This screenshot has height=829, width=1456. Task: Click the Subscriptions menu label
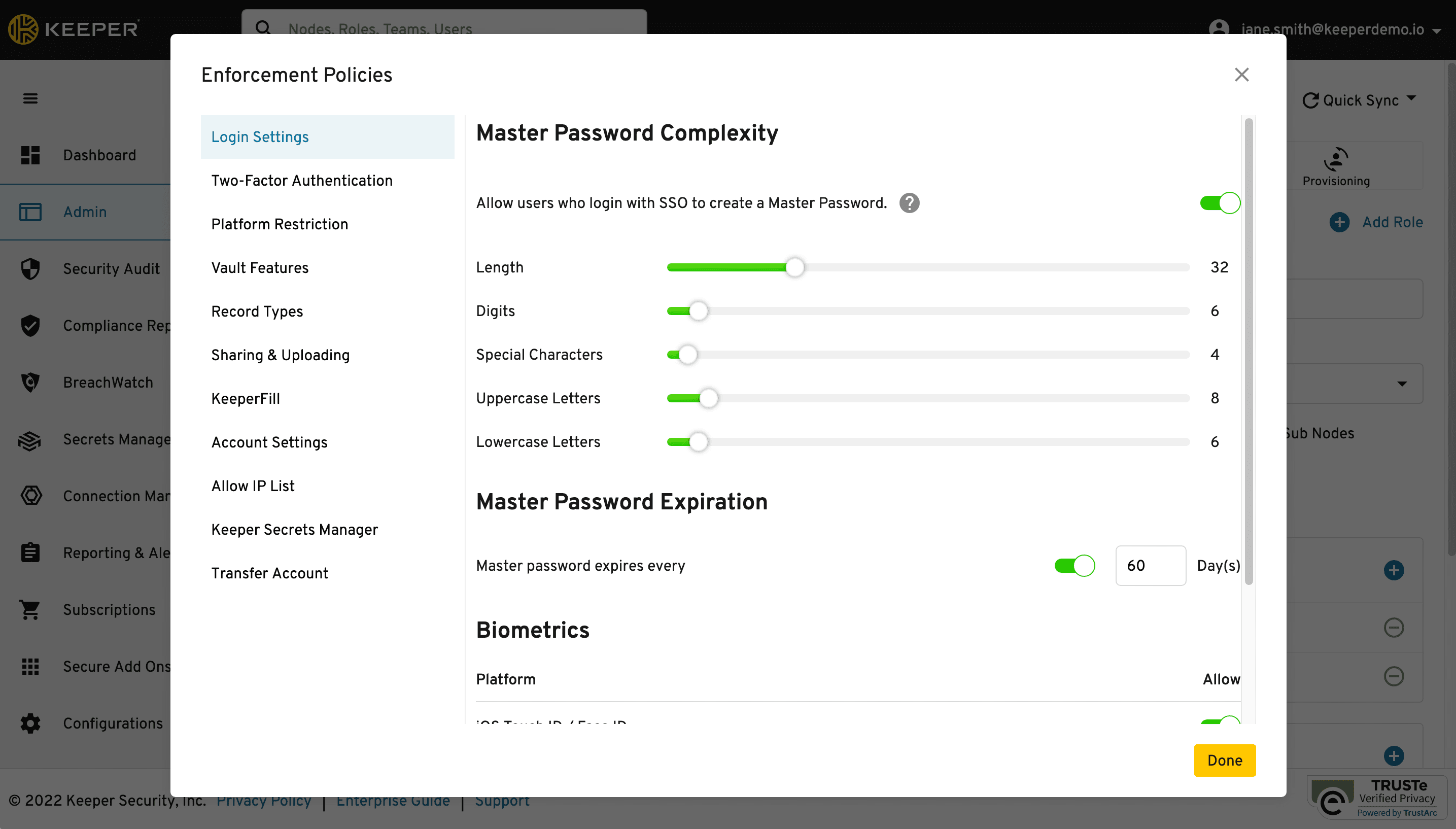(109, 610)
